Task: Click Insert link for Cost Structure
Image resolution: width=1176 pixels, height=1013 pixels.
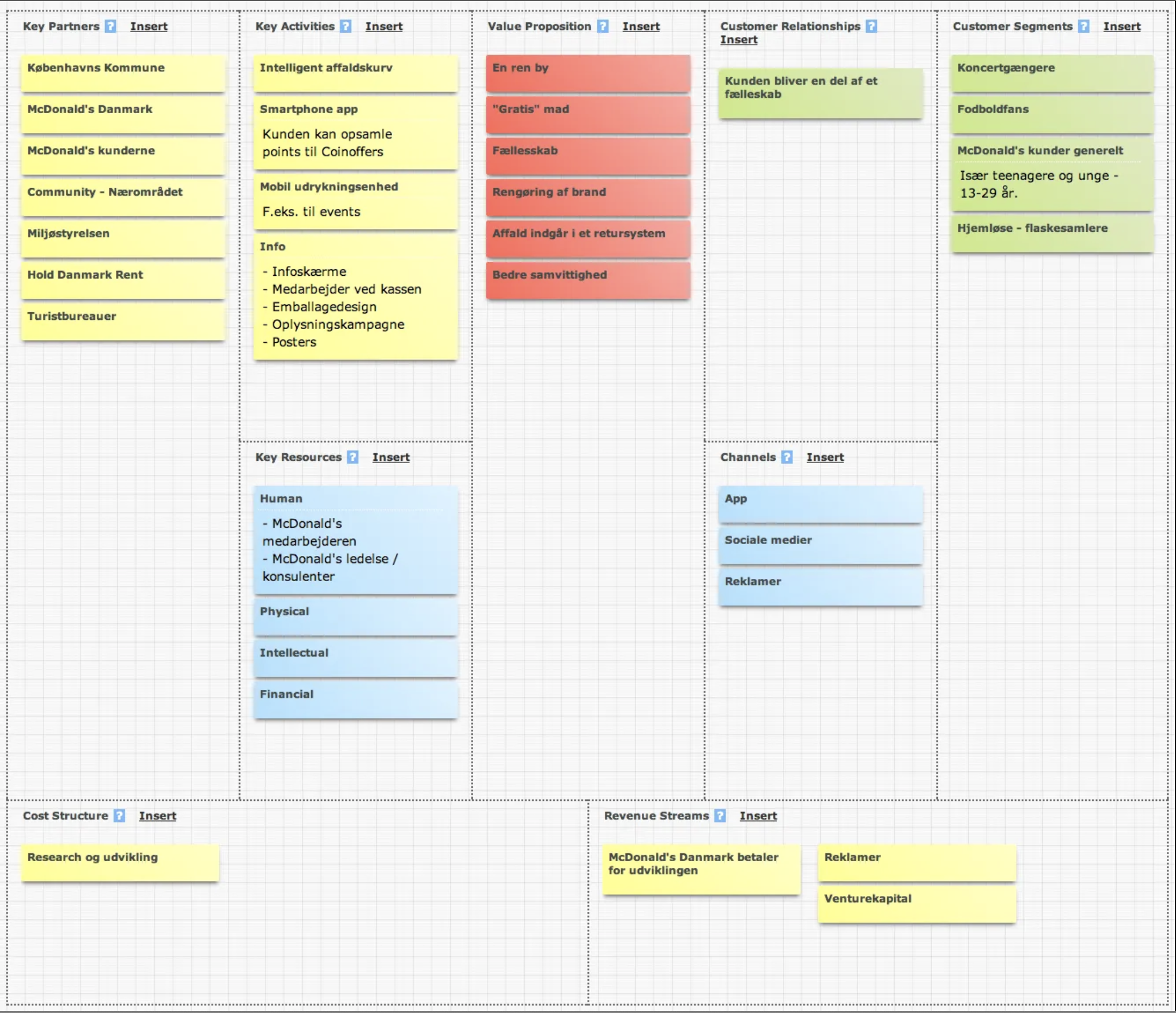Action: pyautogui.click(x=157, y=816)
